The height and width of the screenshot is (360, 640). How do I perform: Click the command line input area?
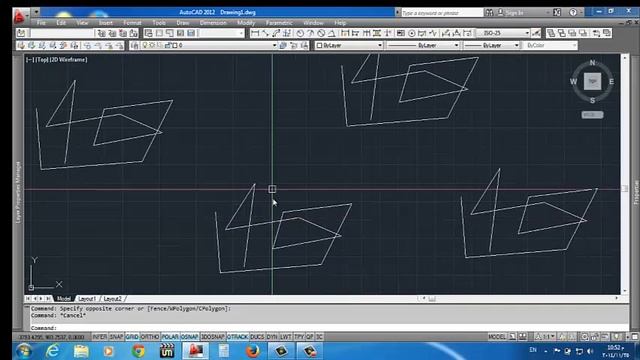329,328
